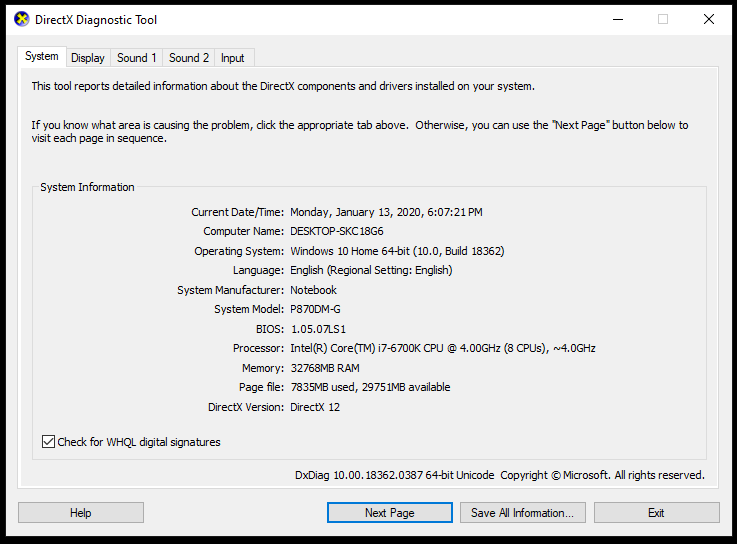The width and height of the screenshot is (737, 544).
Task: Minimize the DirectX Diagnostic Tool window
Action: click(618, 19)
